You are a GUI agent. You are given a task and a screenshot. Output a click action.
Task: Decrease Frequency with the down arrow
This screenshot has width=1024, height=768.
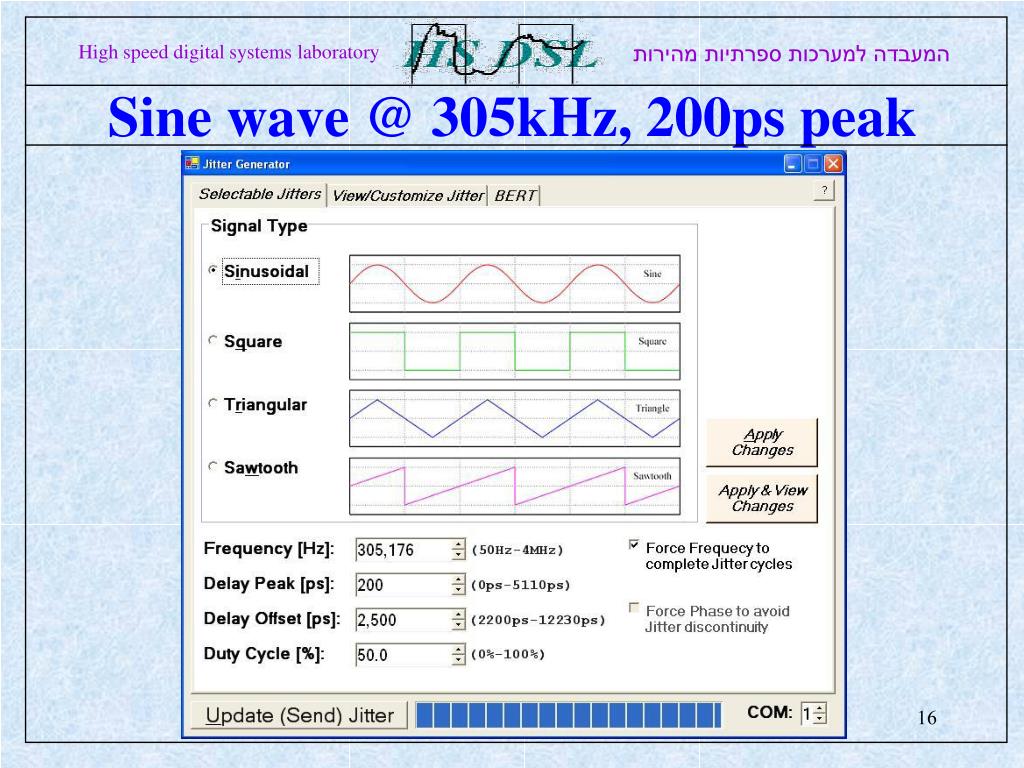tap(458, 555)
